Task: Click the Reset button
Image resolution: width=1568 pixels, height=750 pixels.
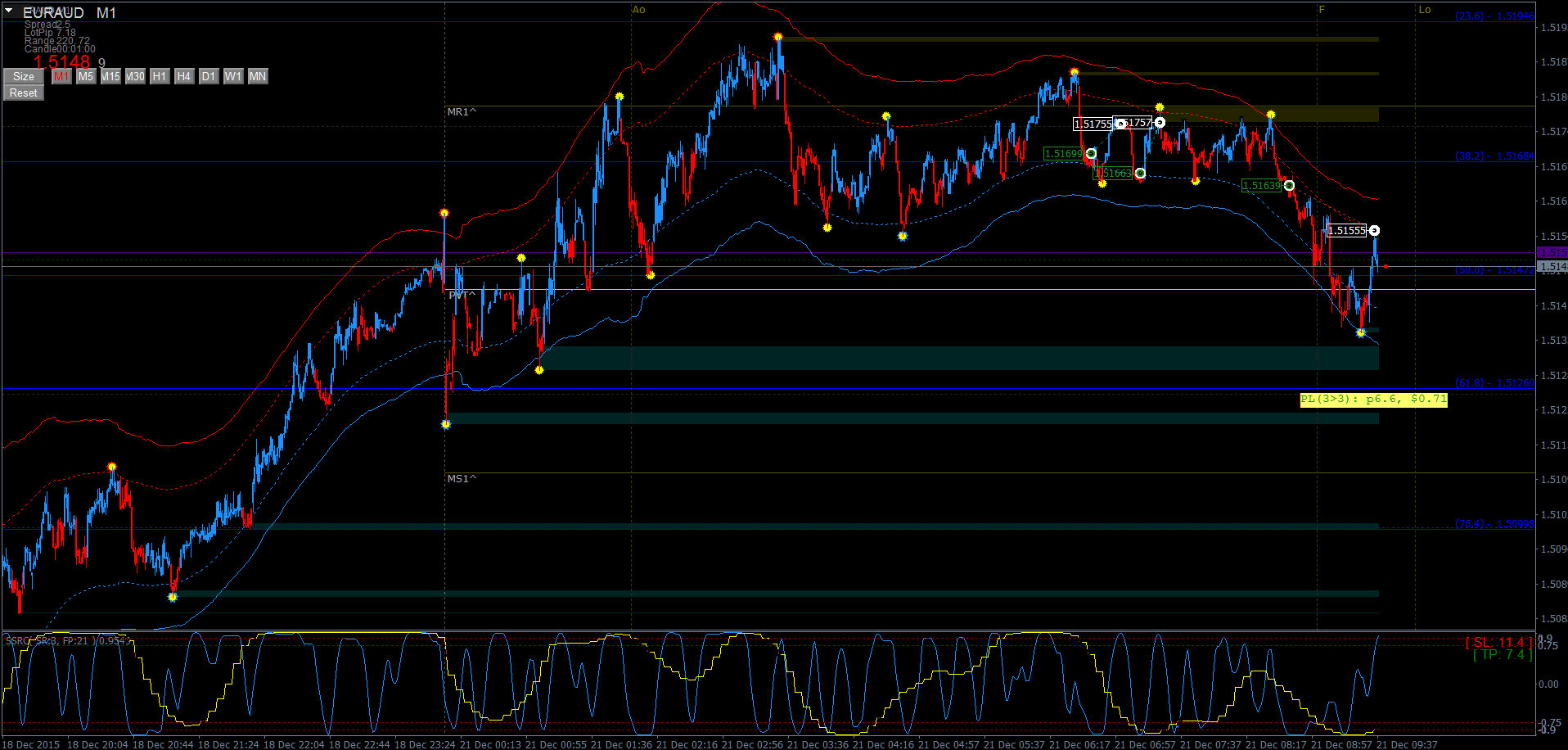Action: [x=24, y=93]
